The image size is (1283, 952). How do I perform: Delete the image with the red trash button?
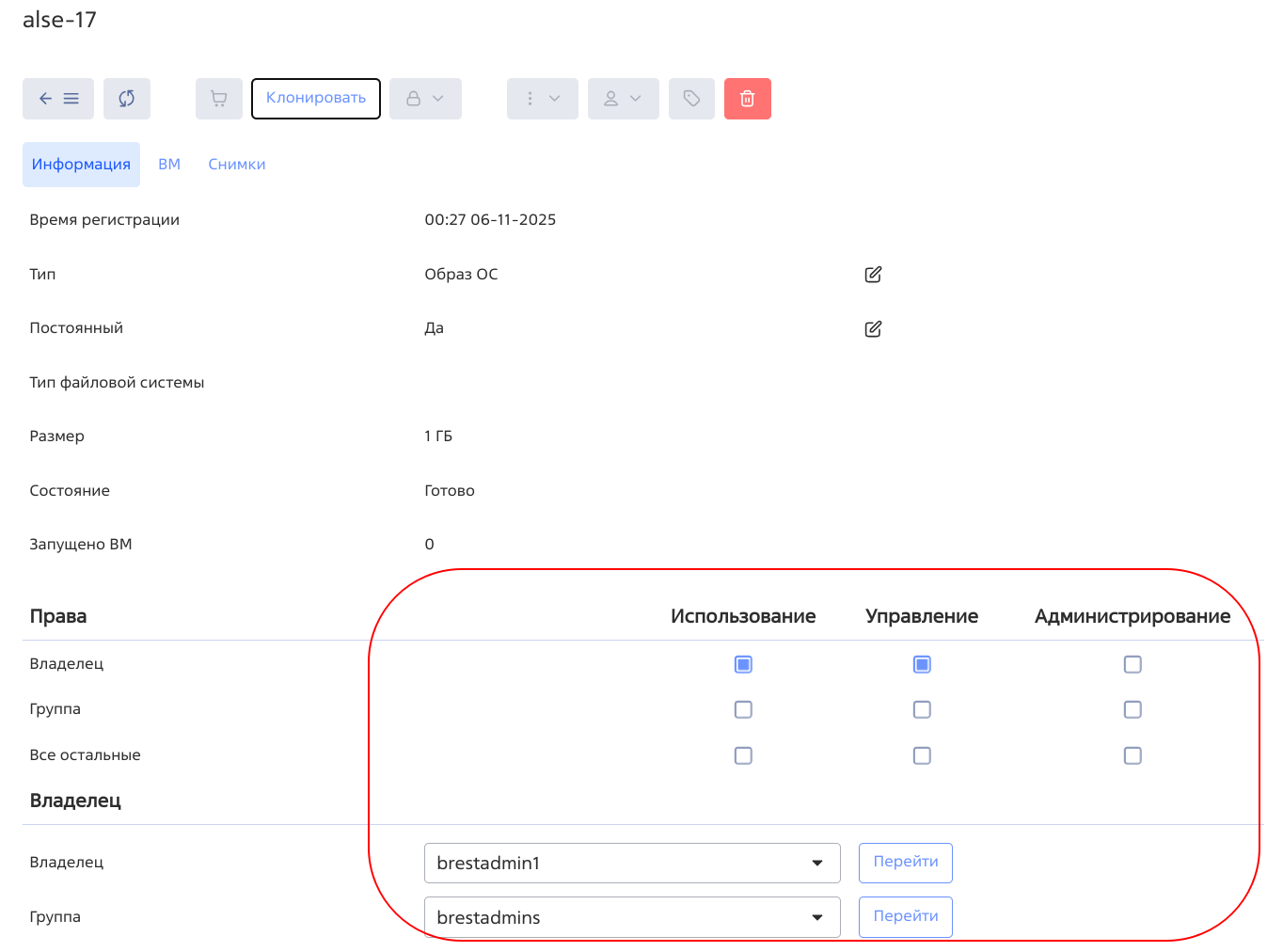point(747,99)
